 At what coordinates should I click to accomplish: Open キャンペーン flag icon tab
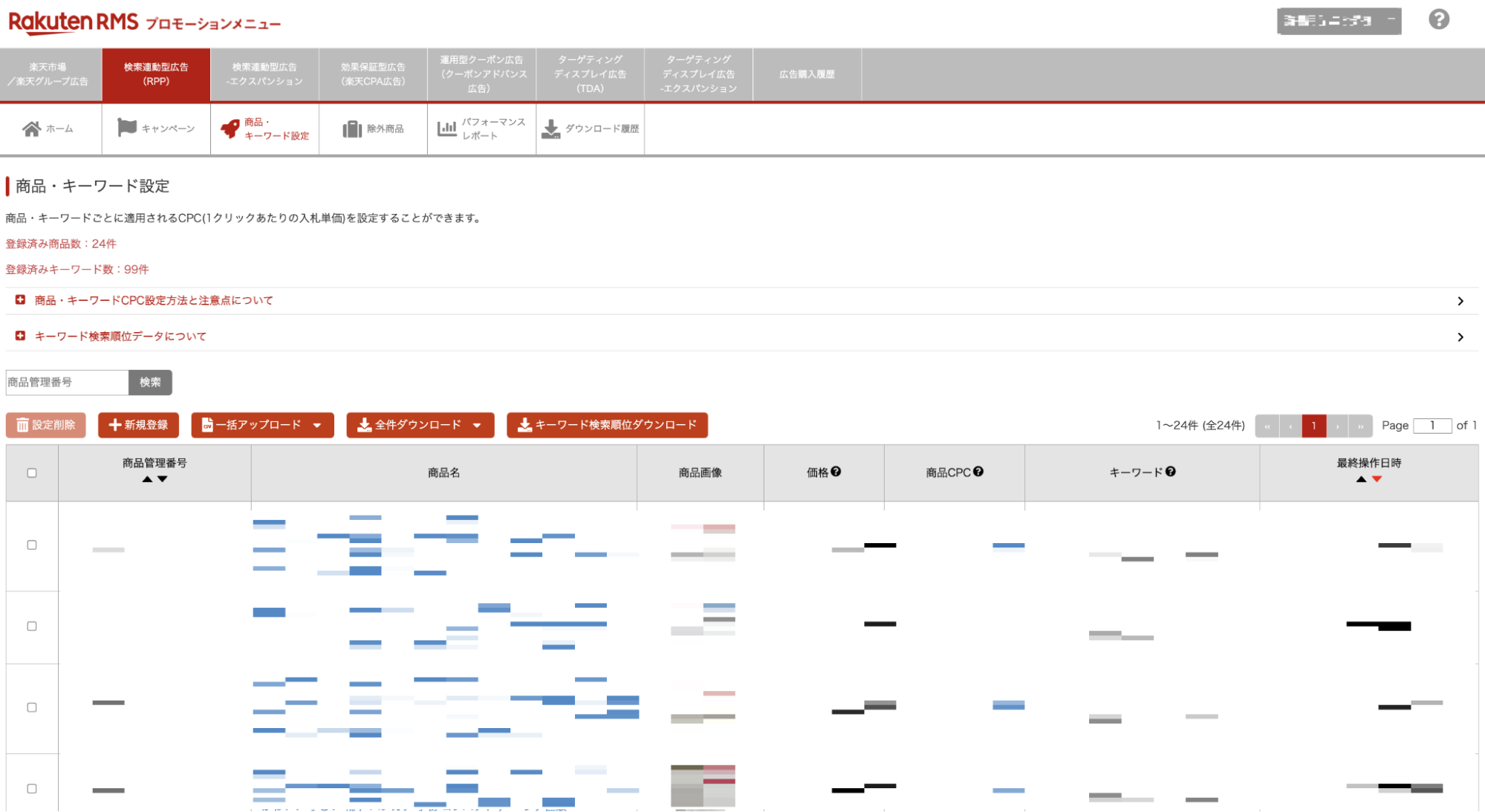point(127,128)
